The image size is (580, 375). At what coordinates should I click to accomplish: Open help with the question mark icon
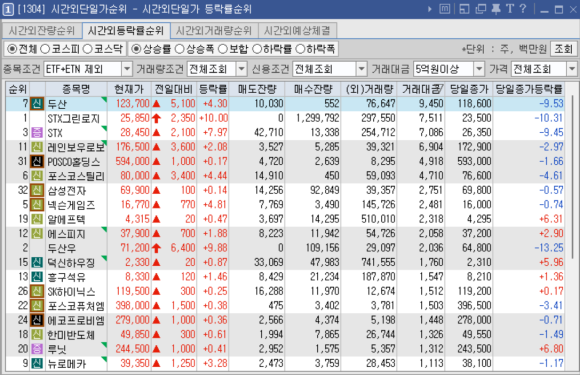click(x=523, y=9)
